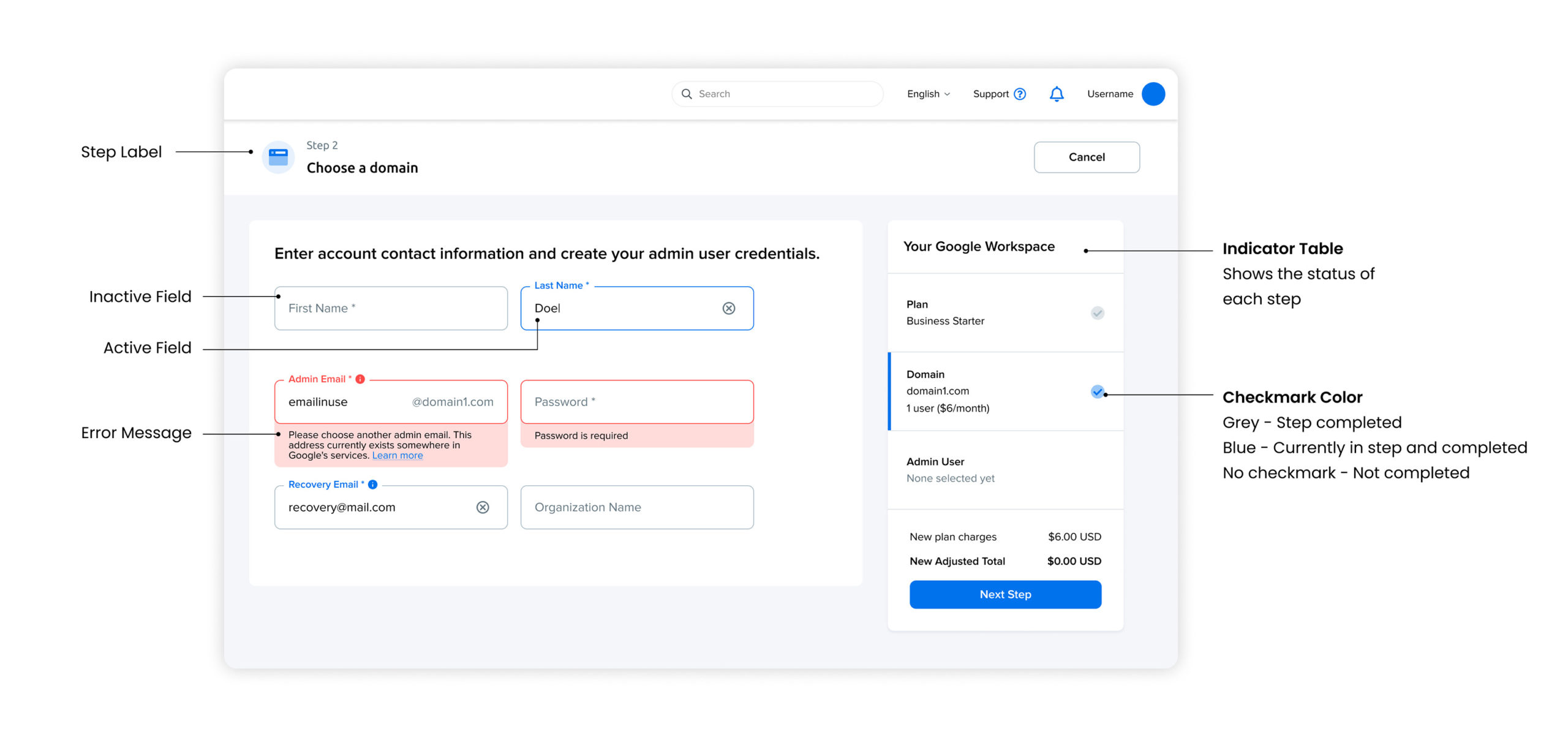Clear the Recovery Email field
Viewport: 1568px width, 737px height.
[483, 507]
